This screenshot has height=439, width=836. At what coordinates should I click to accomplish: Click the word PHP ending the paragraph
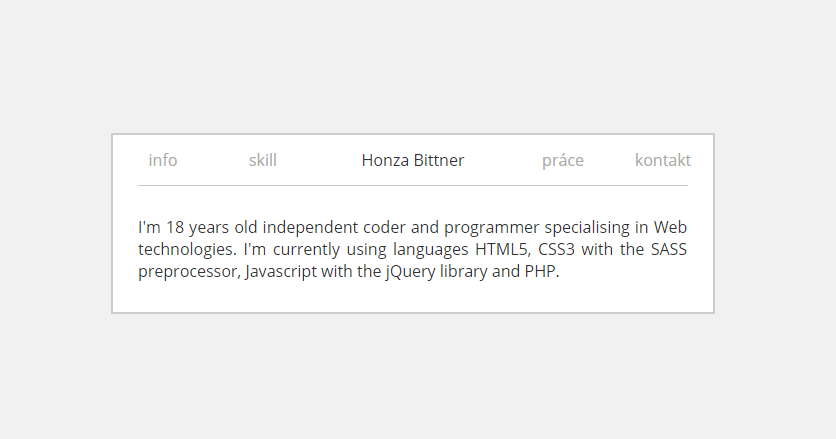pyautogui.click(x=540, y=271)
